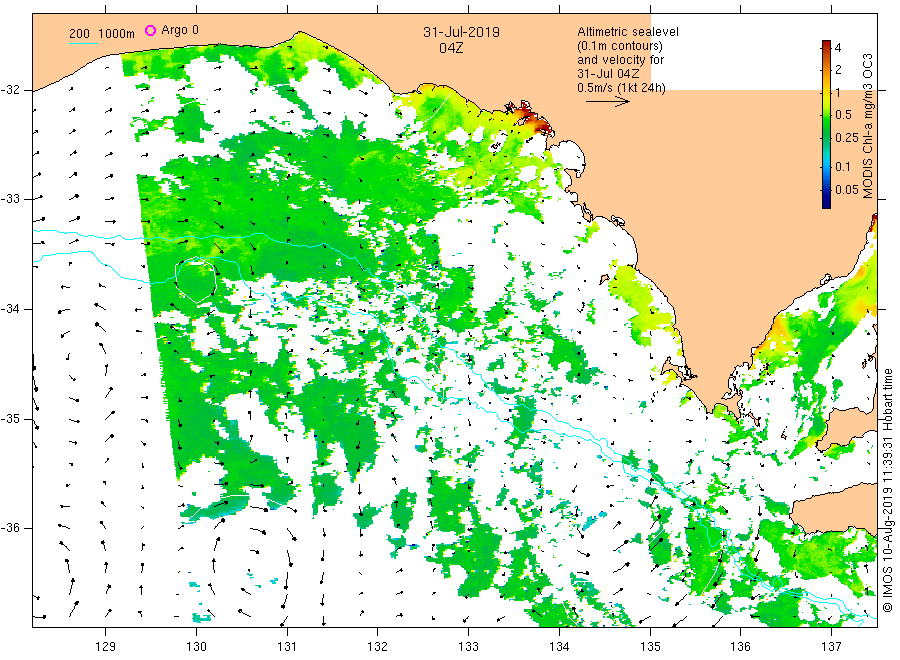The width and height of the screenshot is (900, 660).
Task: Click longitude axis label 131
Action: coord(287,647)
